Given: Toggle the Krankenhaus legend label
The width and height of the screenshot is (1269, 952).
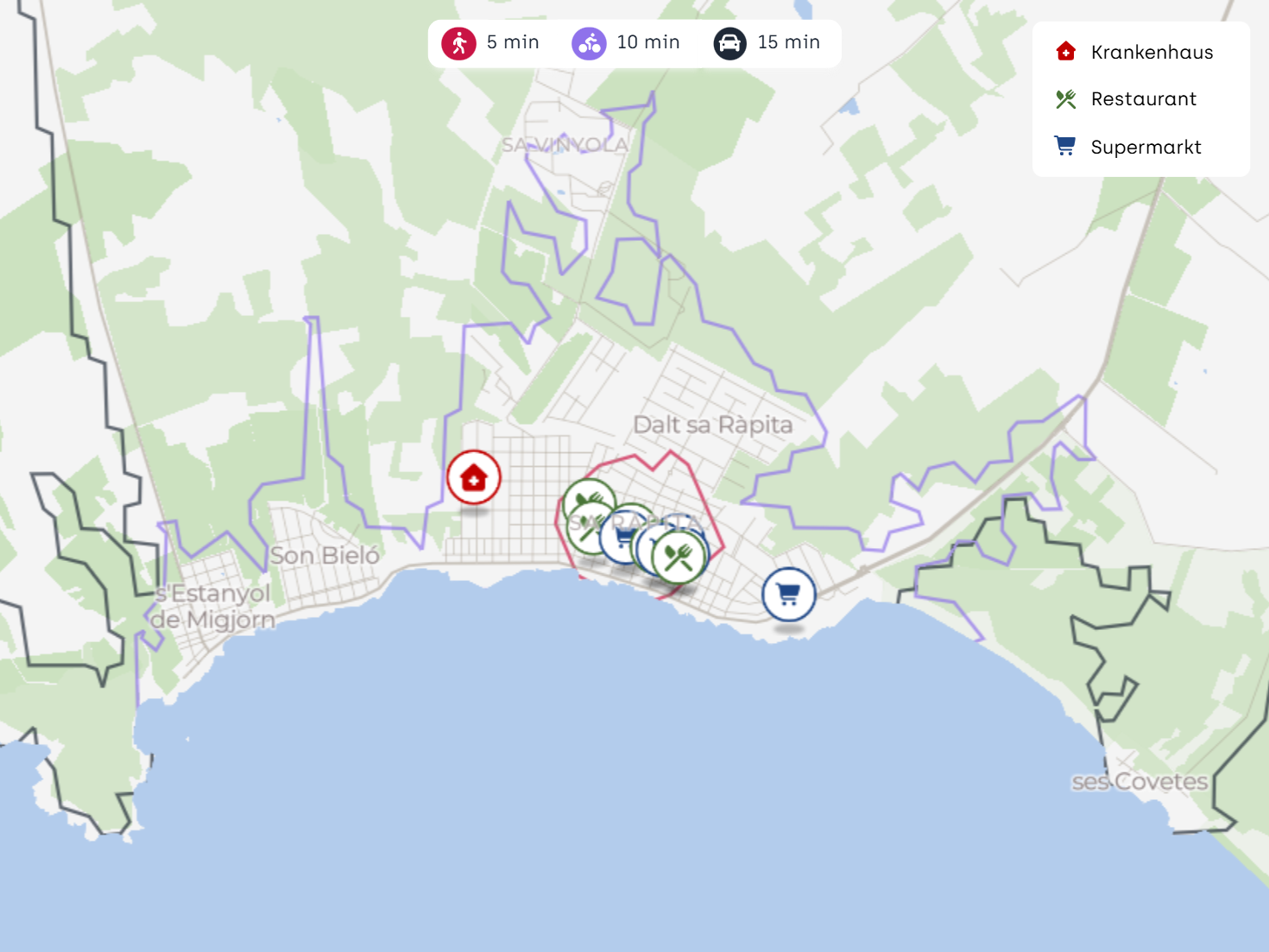Looking at the screenshot, I should [1152, 52].
